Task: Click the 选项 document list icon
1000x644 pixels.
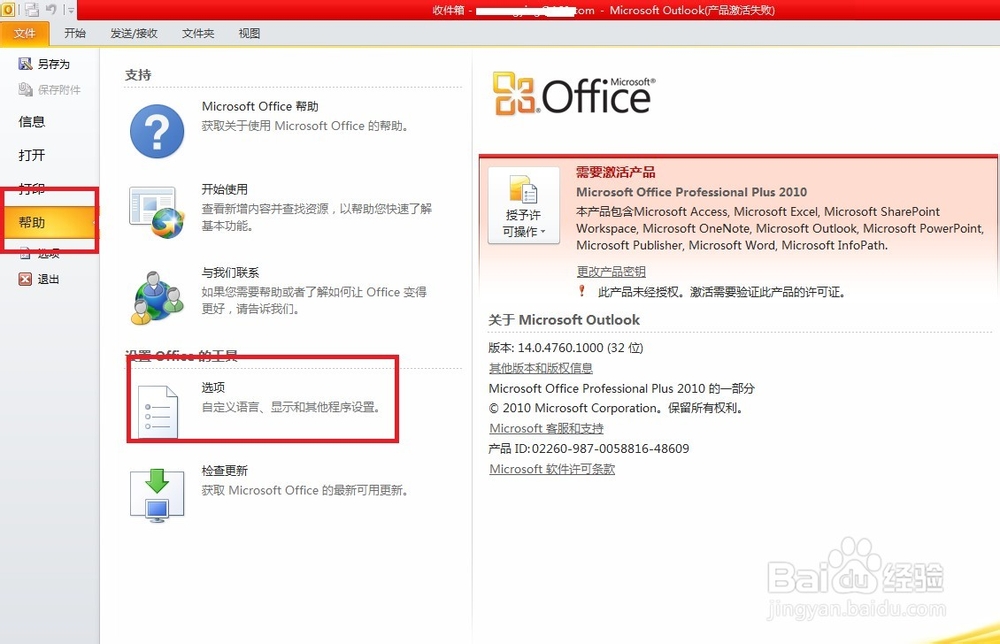Action: (158, 411)
